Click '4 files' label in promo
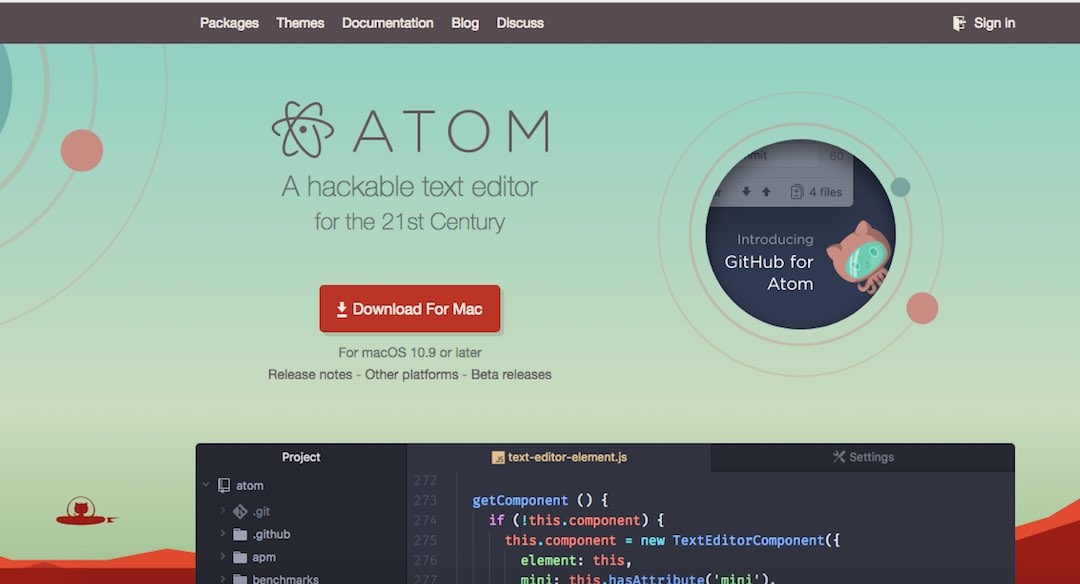The image size is (1080, 584). pos(826,192)
